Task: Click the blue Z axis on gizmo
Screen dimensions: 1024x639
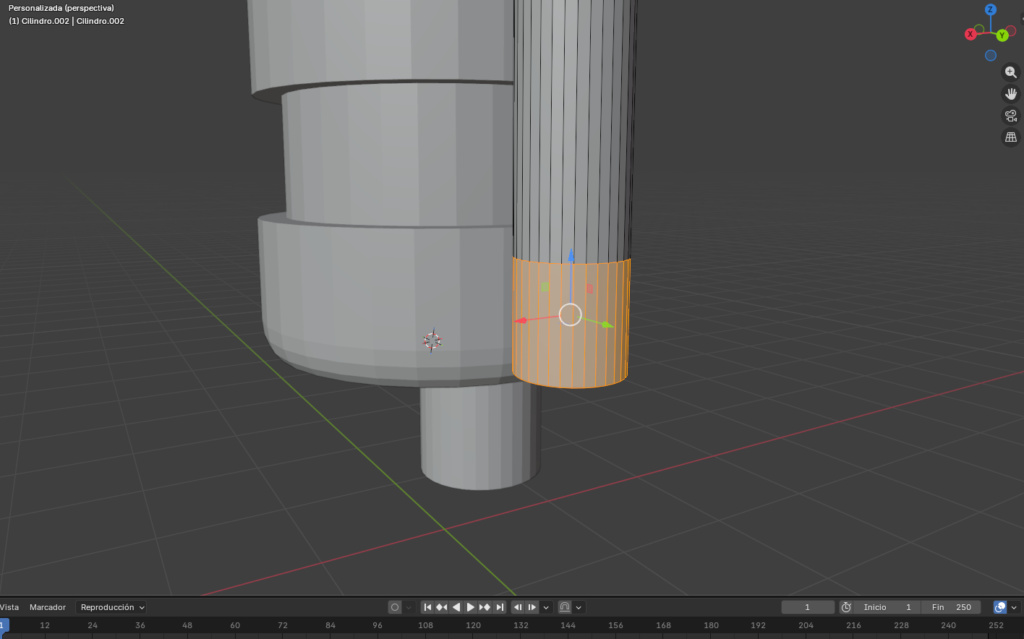Action: tap(990, 10)
